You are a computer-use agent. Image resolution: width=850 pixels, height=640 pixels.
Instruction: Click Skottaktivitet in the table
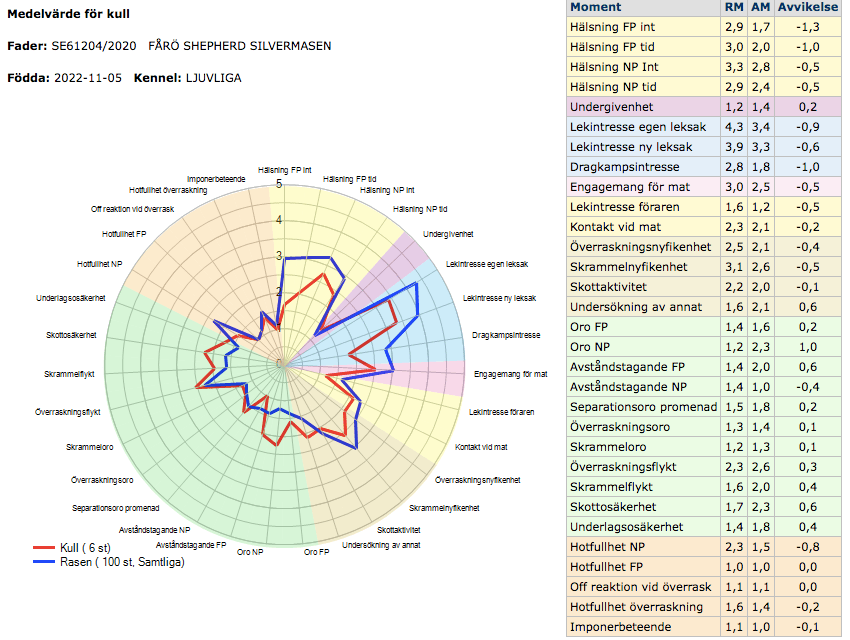tap(614, 287)
